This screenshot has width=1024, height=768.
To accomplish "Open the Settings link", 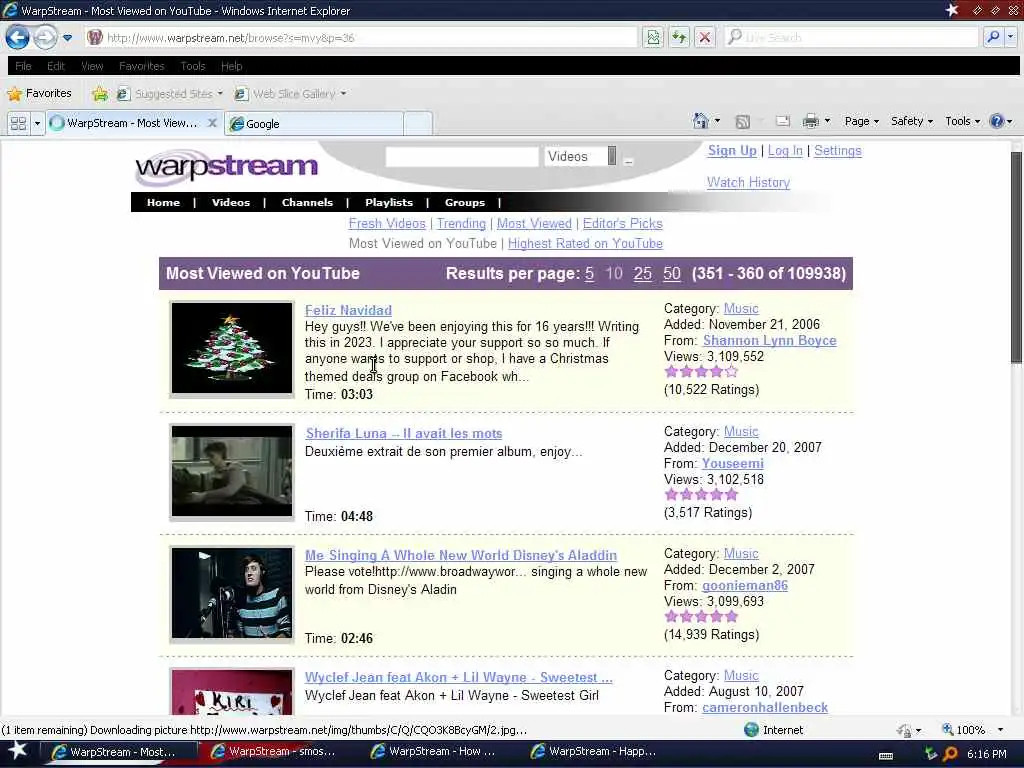I will click(x=838, y=151).
